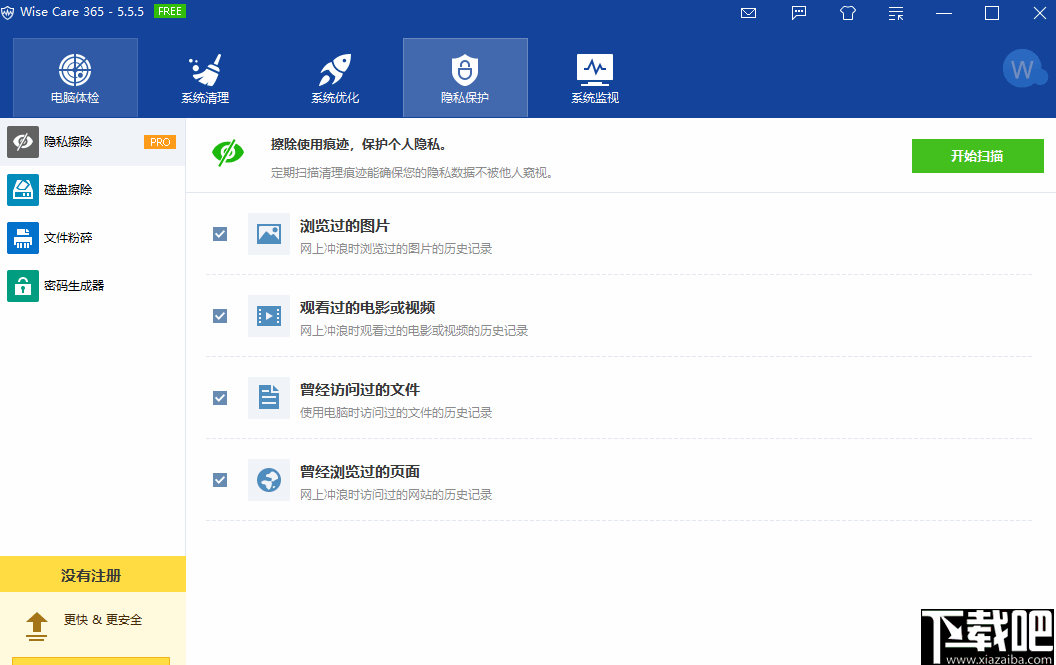The image size is (1056, 665).
Task: Toggle the 曾经浏览过的页面 checkbox
Action: tap(220, 480)
